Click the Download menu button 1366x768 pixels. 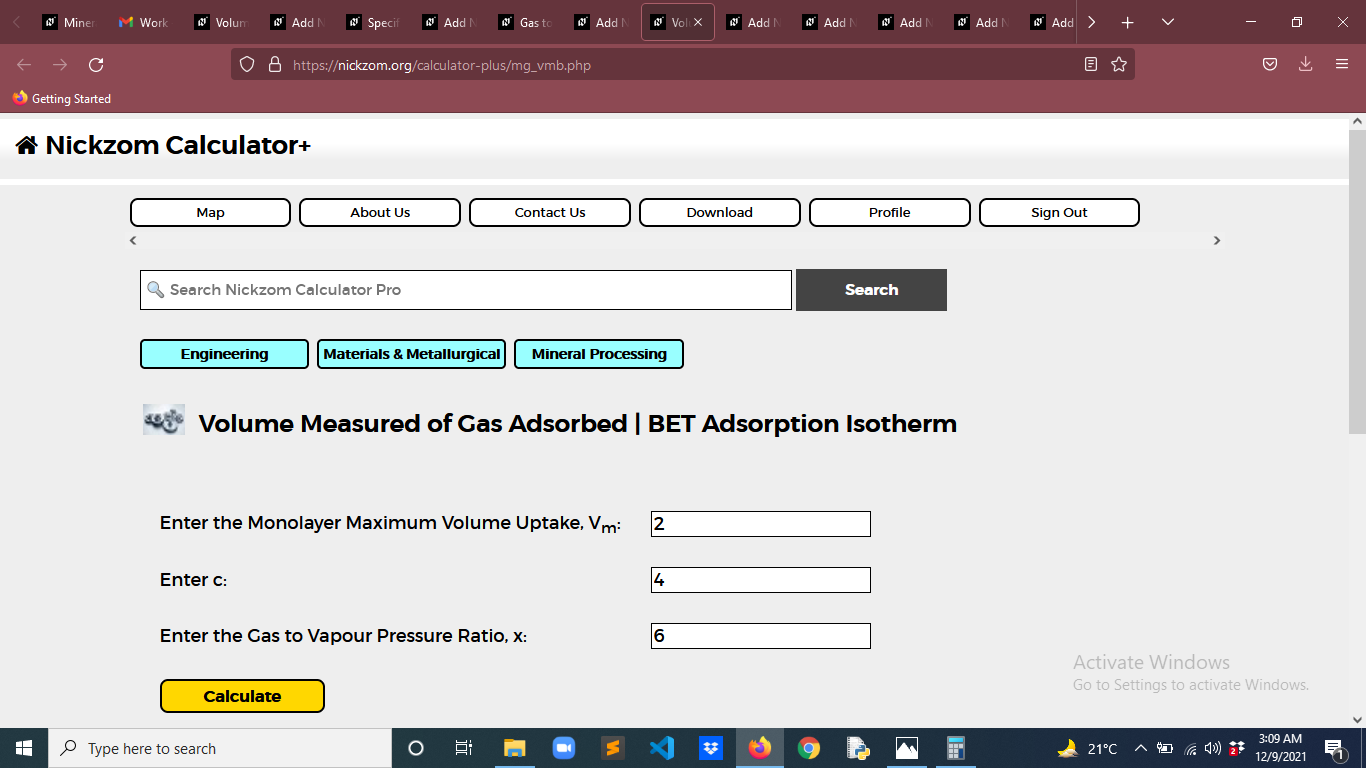point(720,212)
